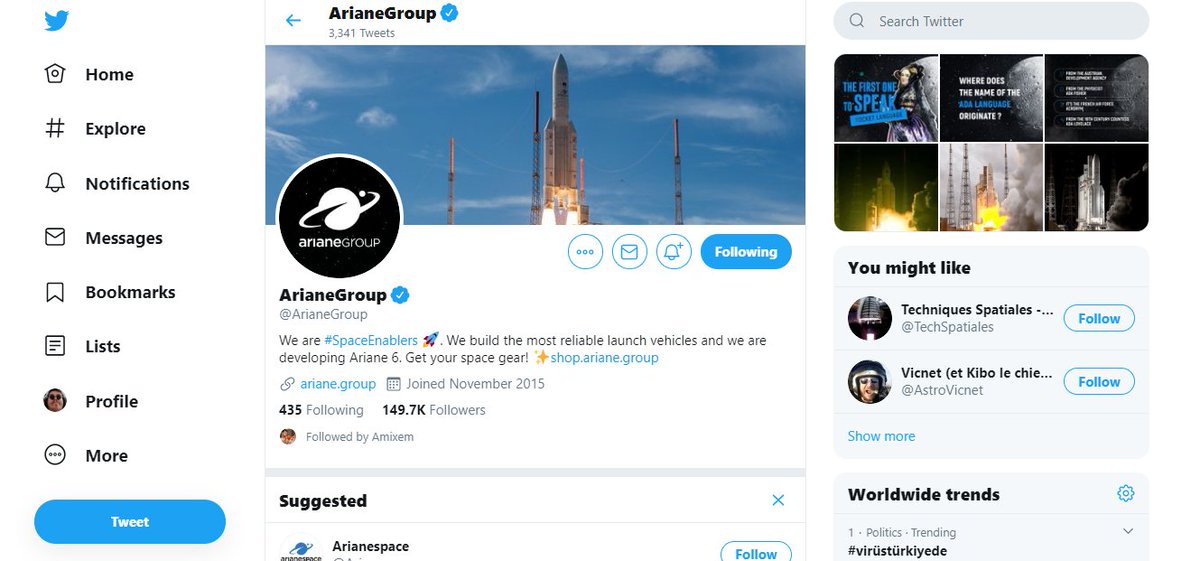Send a message via envelope icon button
This screenshot has width=1200, height=561.
[629, 252]
